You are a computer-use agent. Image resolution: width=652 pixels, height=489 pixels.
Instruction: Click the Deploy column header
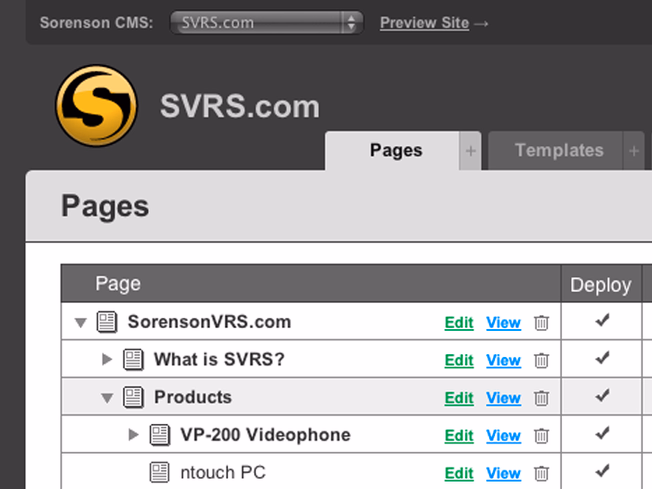[601, 285]
